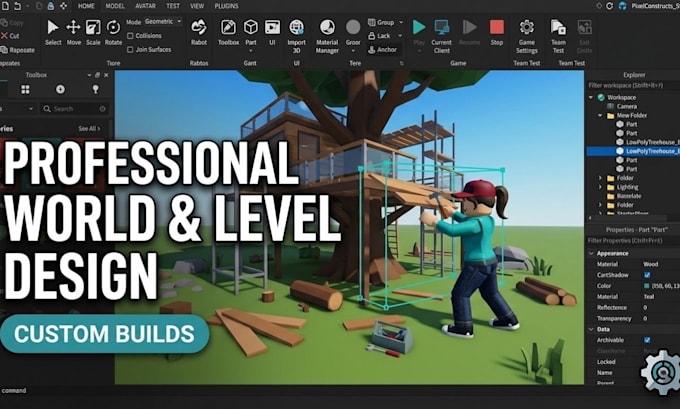The width and height of the screenshot is (680, 409).
Task: Click the new file icon in title bar
Action: (5, 6)
